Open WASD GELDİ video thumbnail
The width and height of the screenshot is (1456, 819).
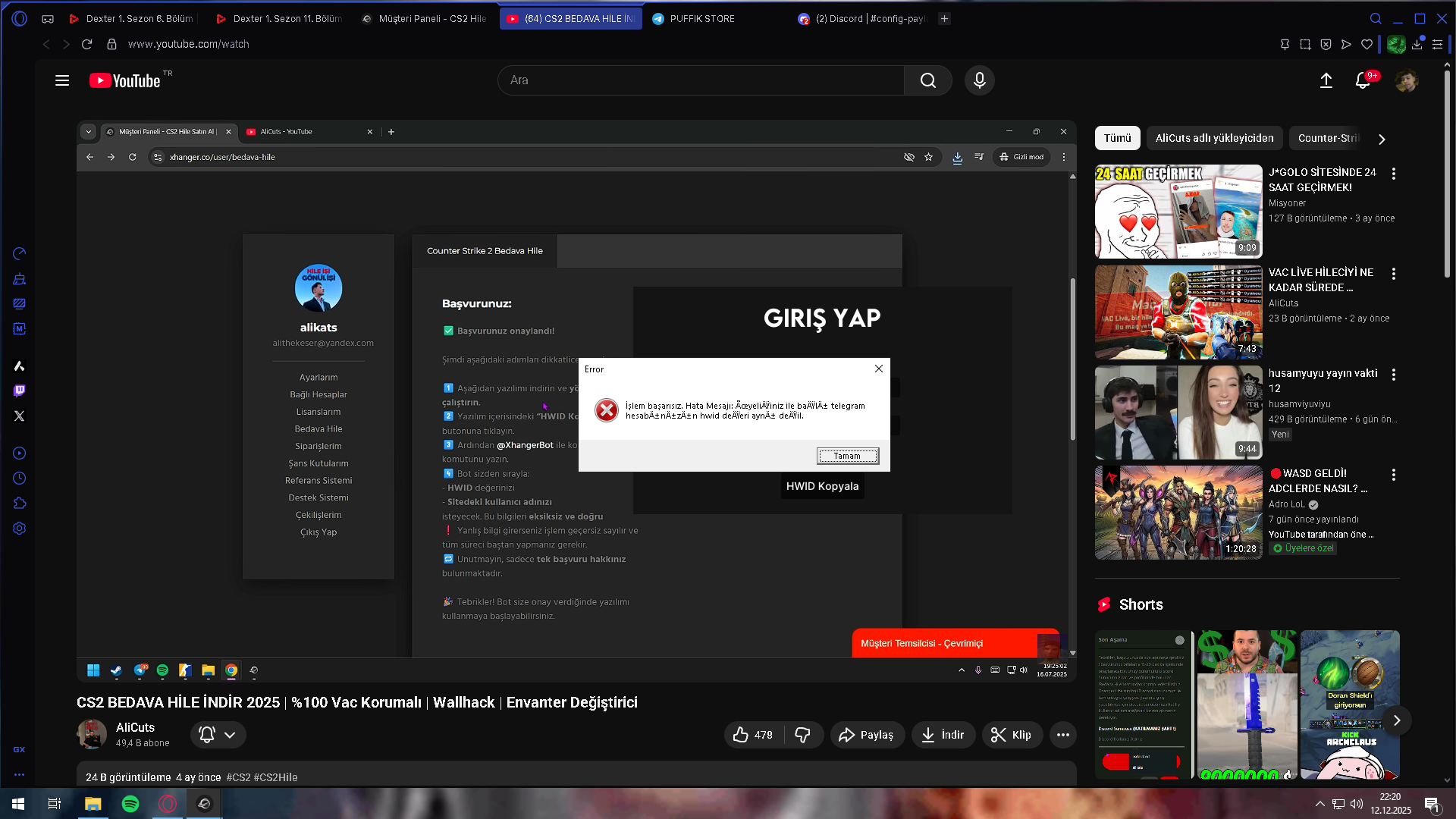point(1178,513)
